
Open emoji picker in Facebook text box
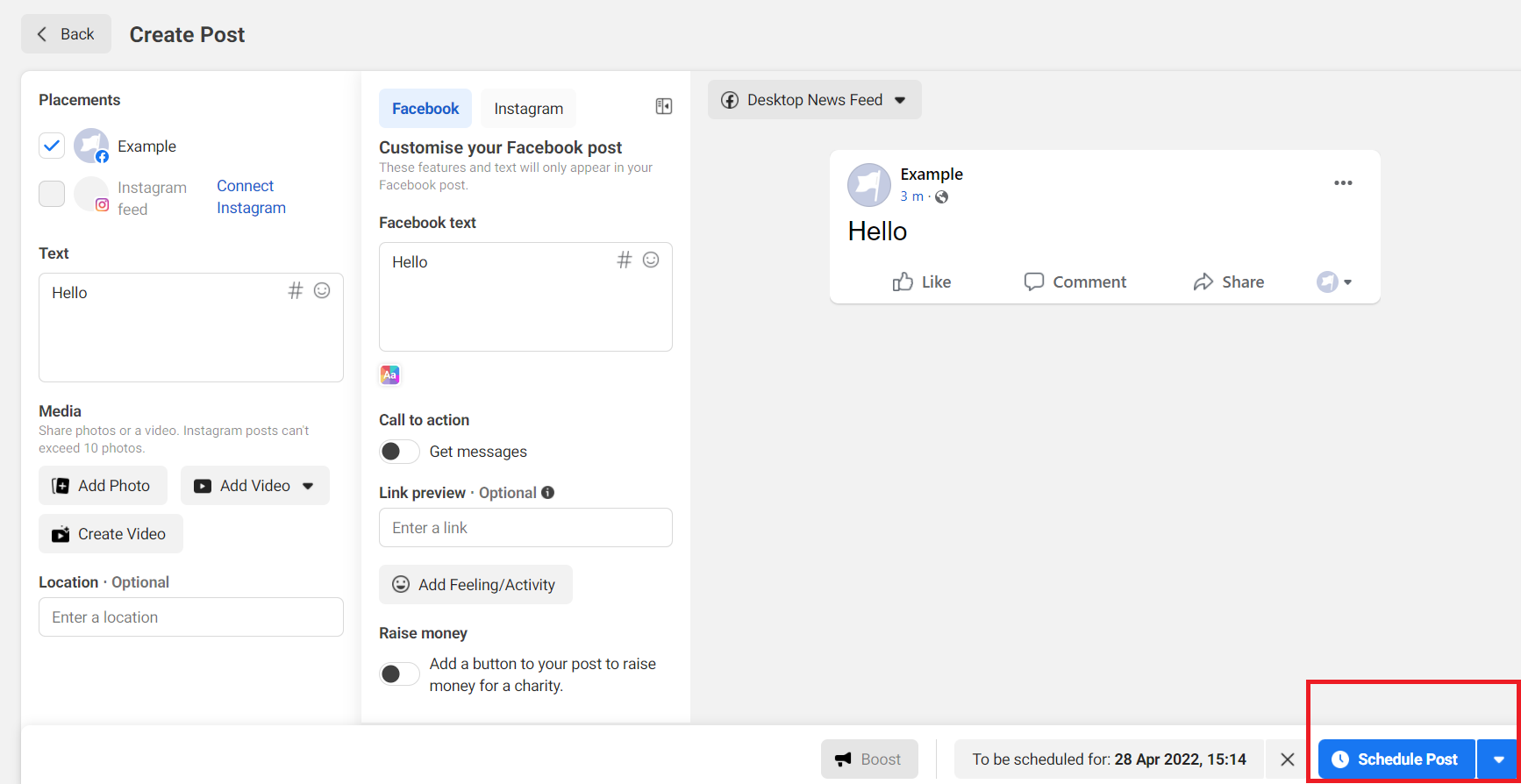coord(651,260)
